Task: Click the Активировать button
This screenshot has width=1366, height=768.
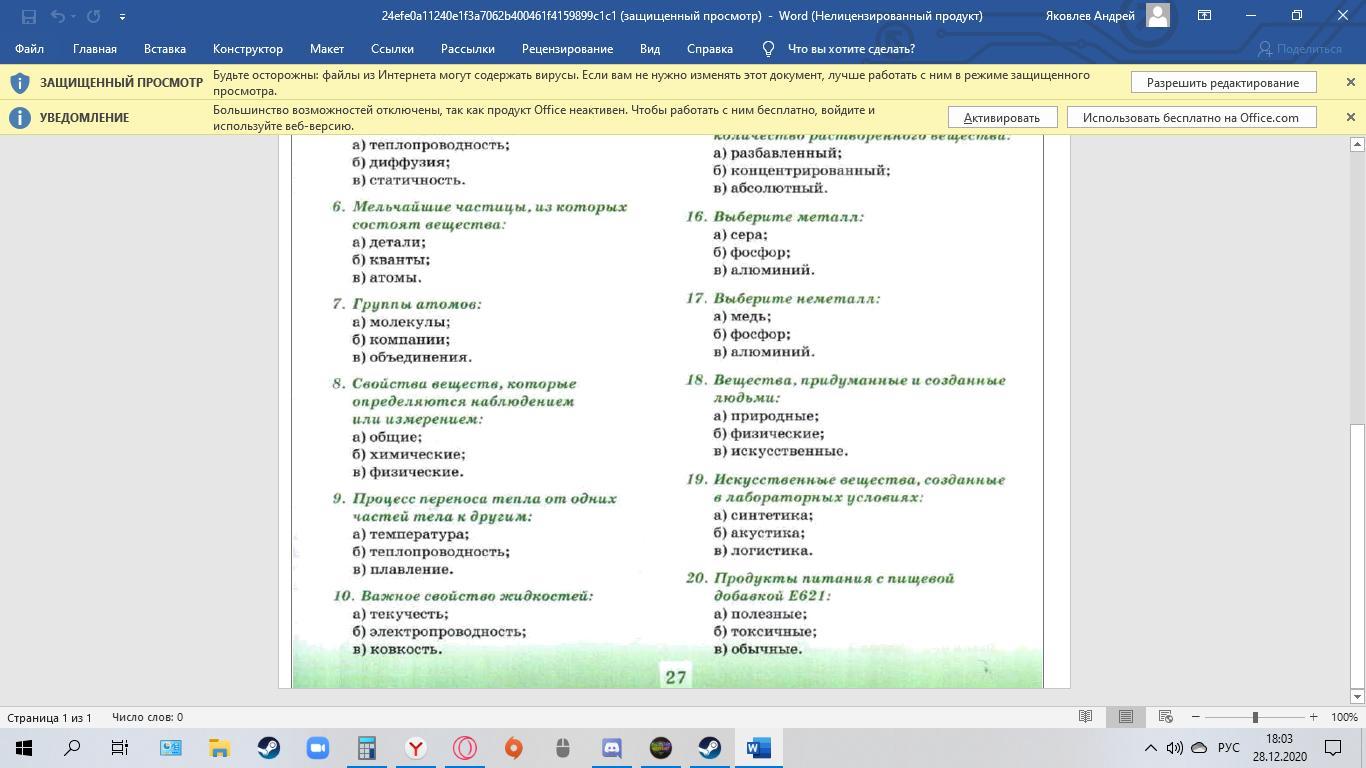Action: [1001, 117]
